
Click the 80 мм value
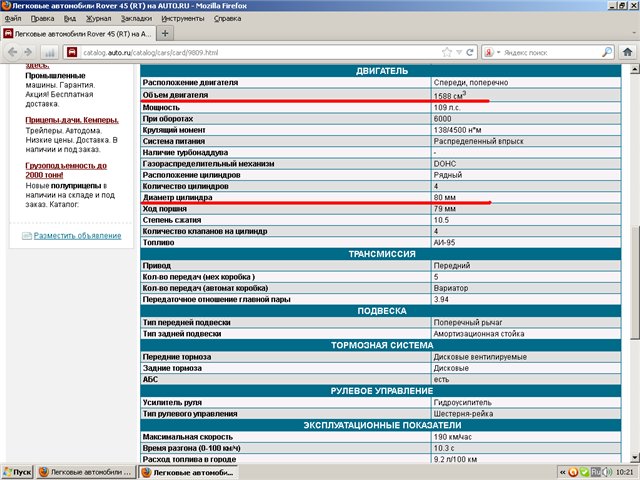(x=444, y=197)
